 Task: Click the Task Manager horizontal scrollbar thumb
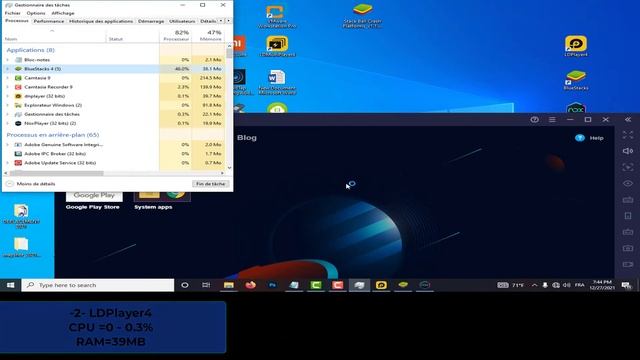57,173
